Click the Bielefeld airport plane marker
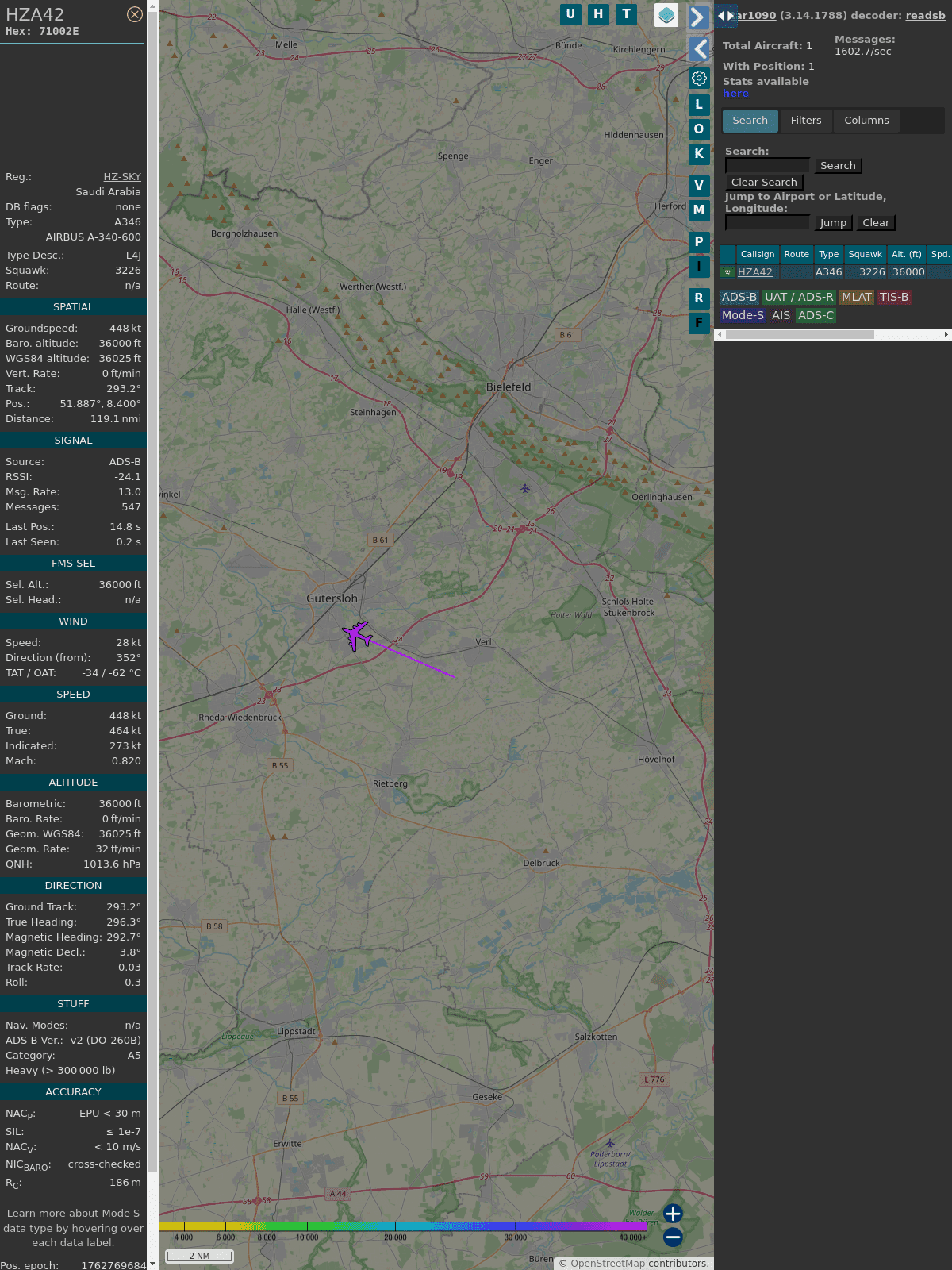This screenshot has width=952, height=1270. click(525, 488)
